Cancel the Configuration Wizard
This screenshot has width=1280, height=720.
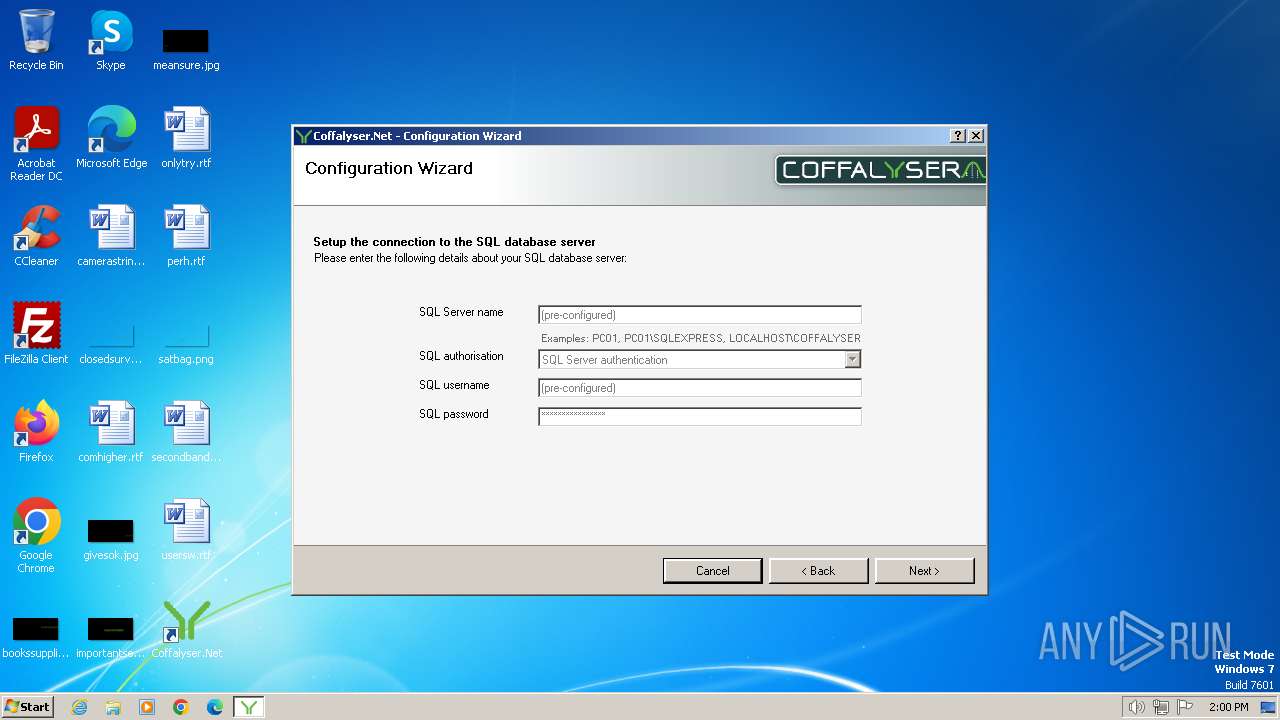[x=713, y=571]
